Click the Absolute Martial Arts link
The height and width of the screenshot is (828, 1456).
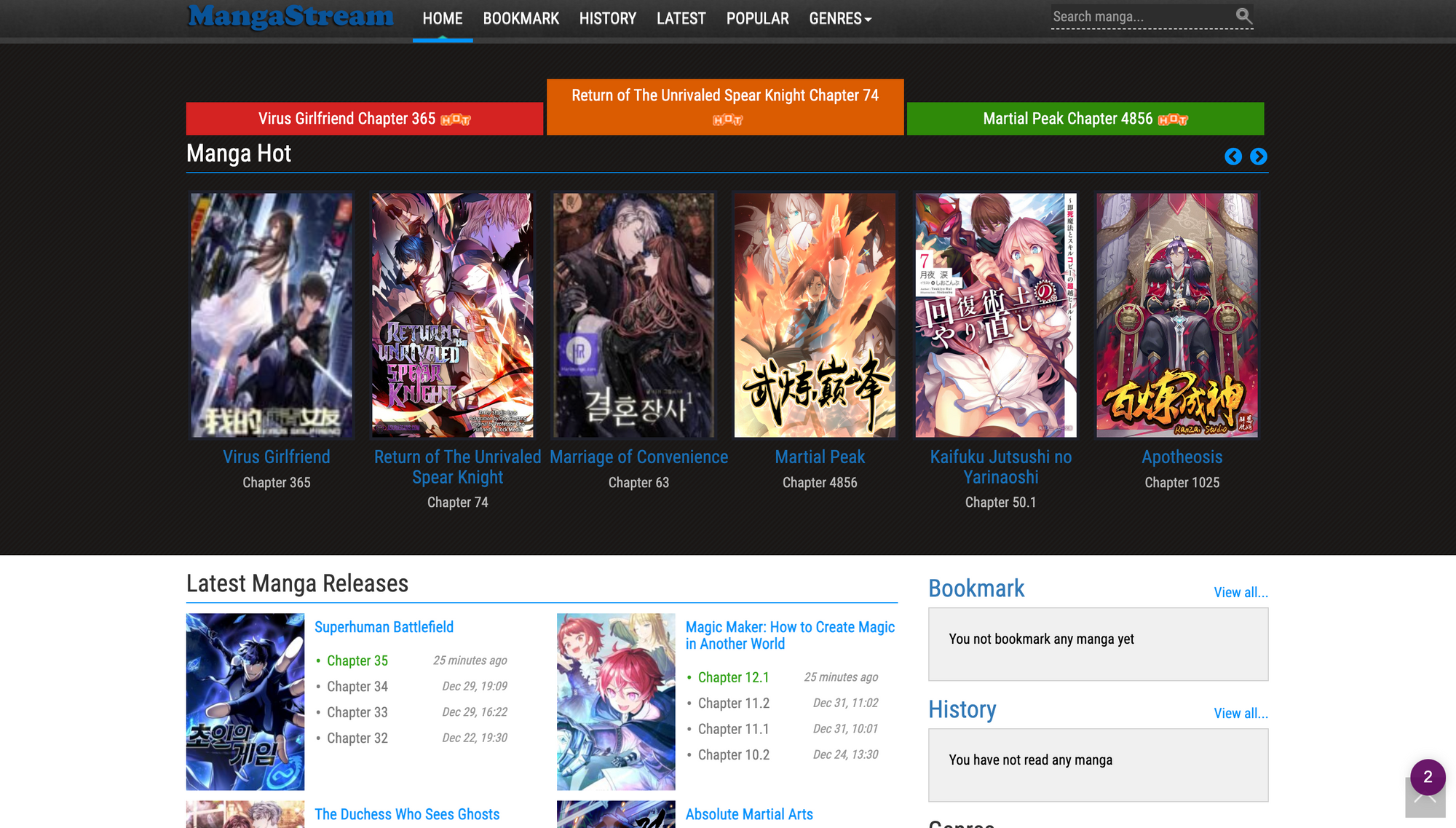(749, 814)
